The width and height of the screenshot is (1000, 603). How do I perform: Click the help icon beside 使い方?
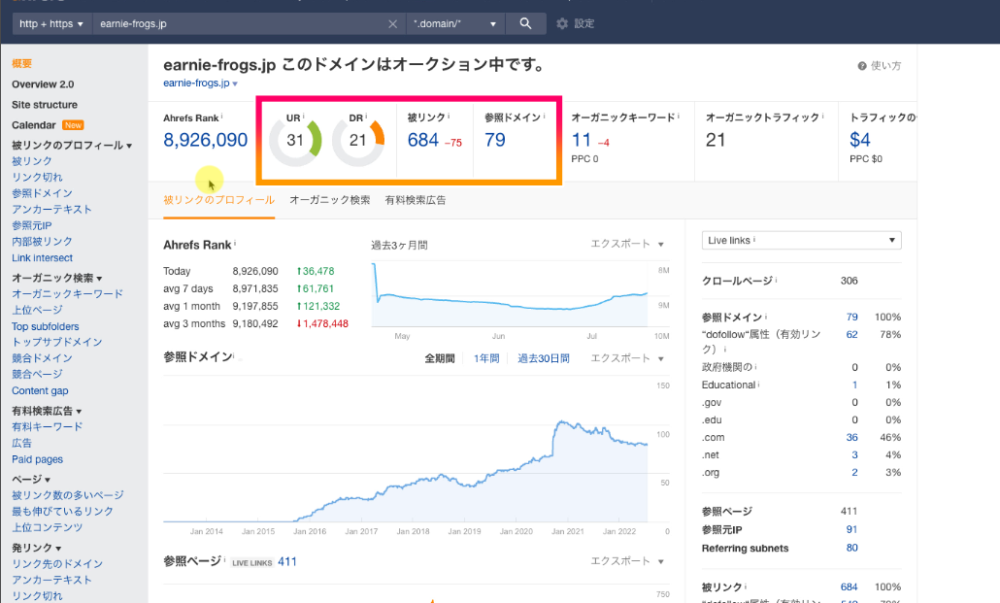(862, 66)
